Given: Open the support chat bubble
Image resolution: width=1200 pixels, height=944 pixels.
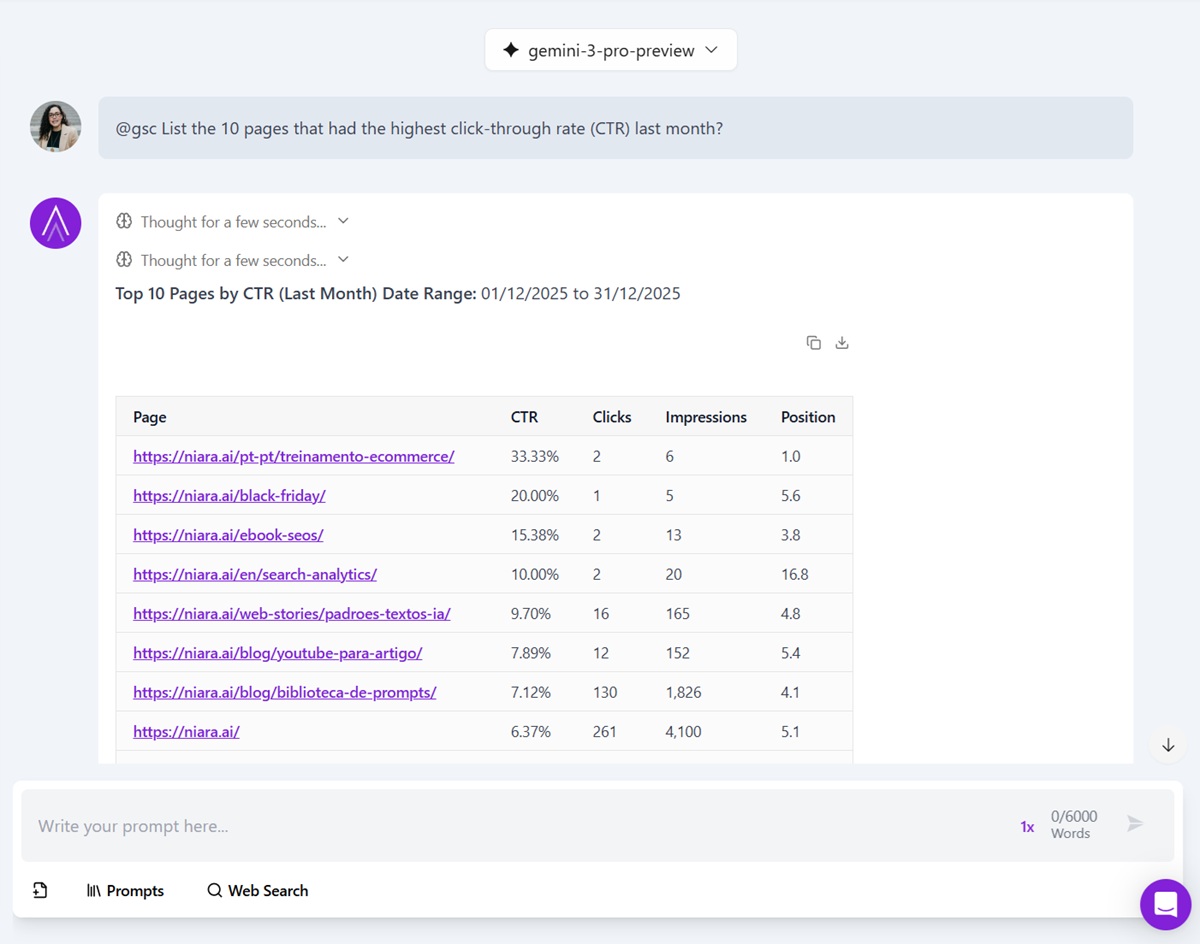Looking at the screenshot, I should pyautogui.click(x=1165, y=905).
